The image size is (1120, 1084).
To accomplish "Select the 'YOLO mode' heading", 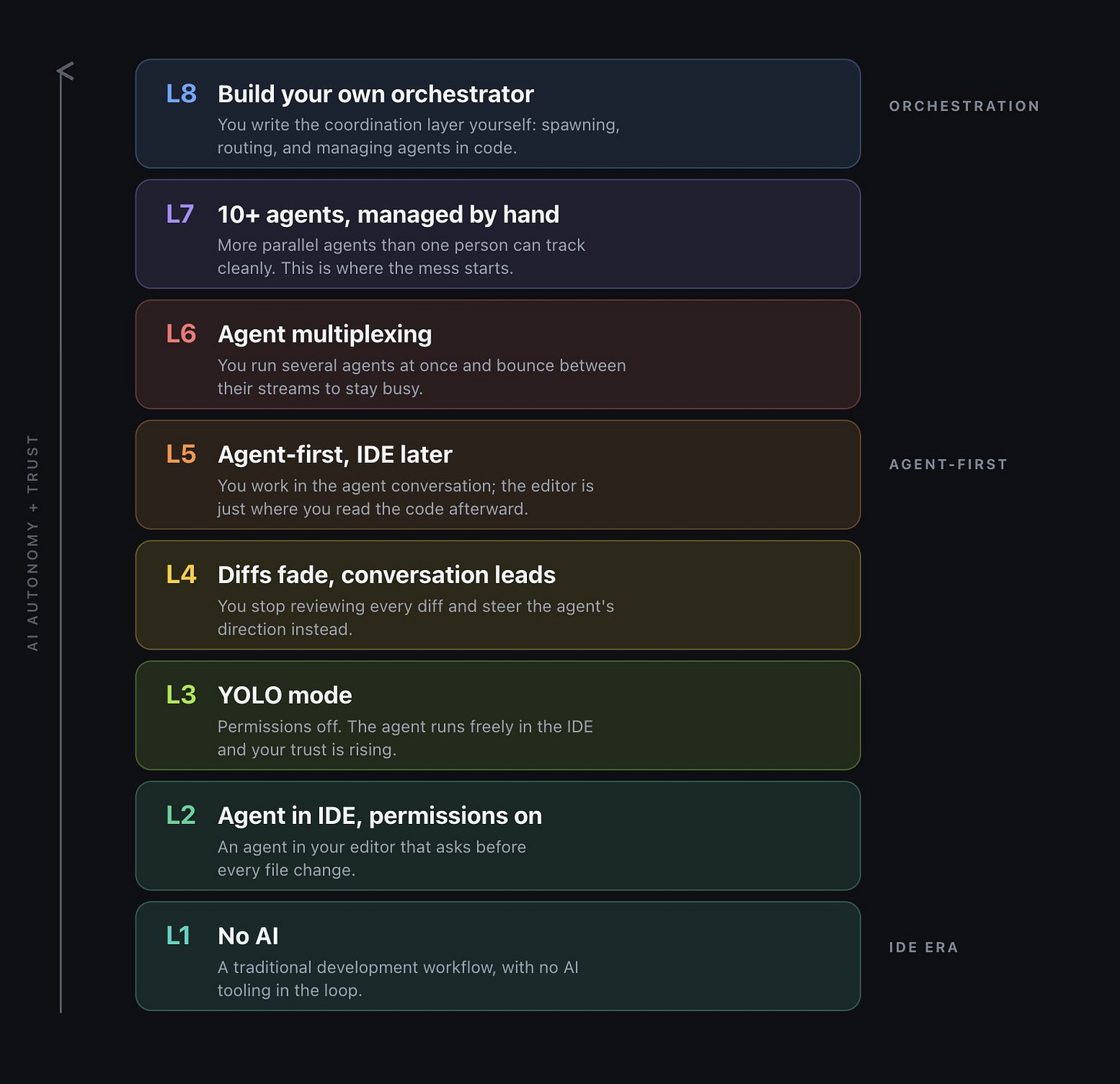I will [x=285, y=695].
